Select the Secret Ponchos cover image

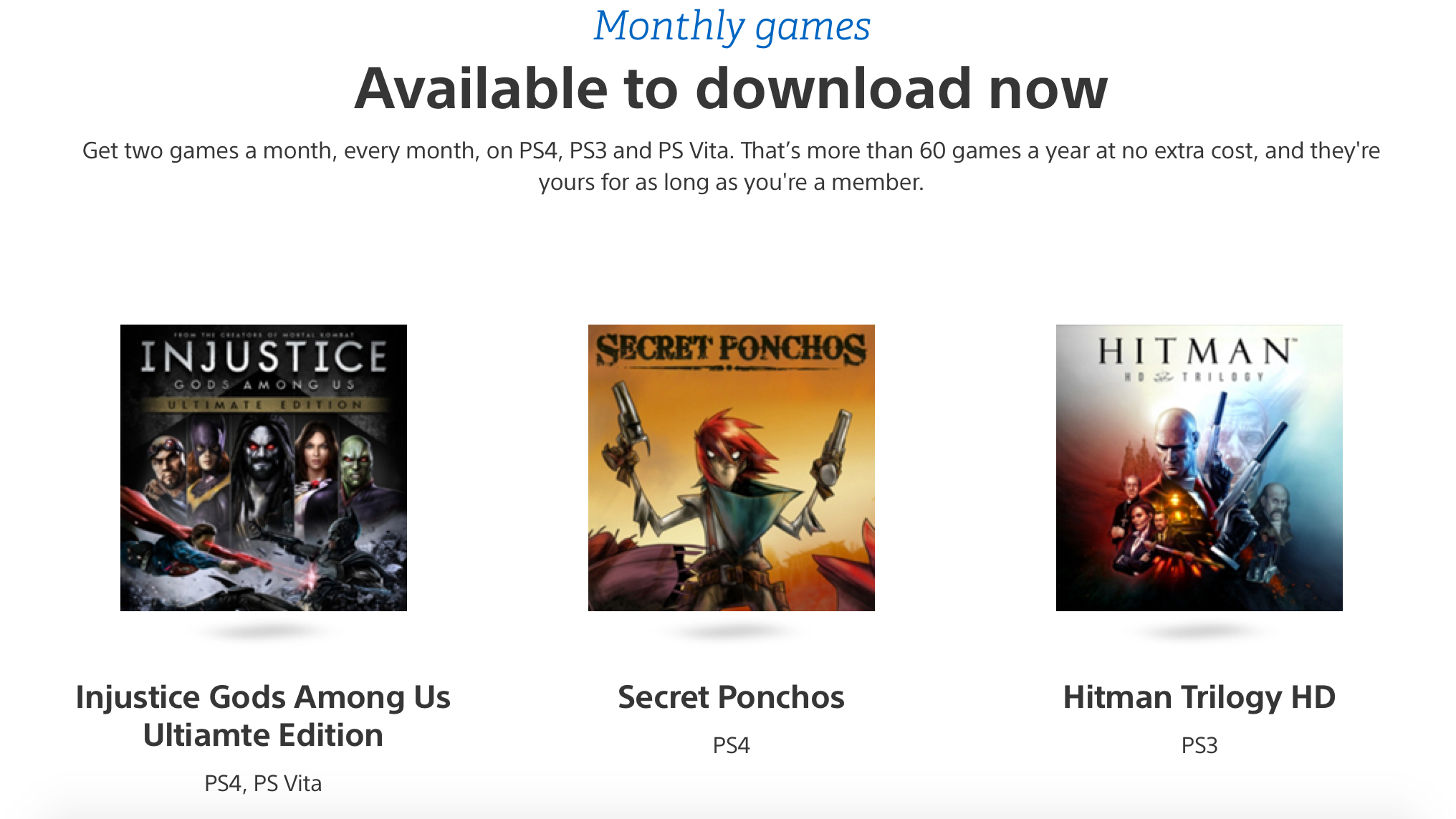pos(732,468)
